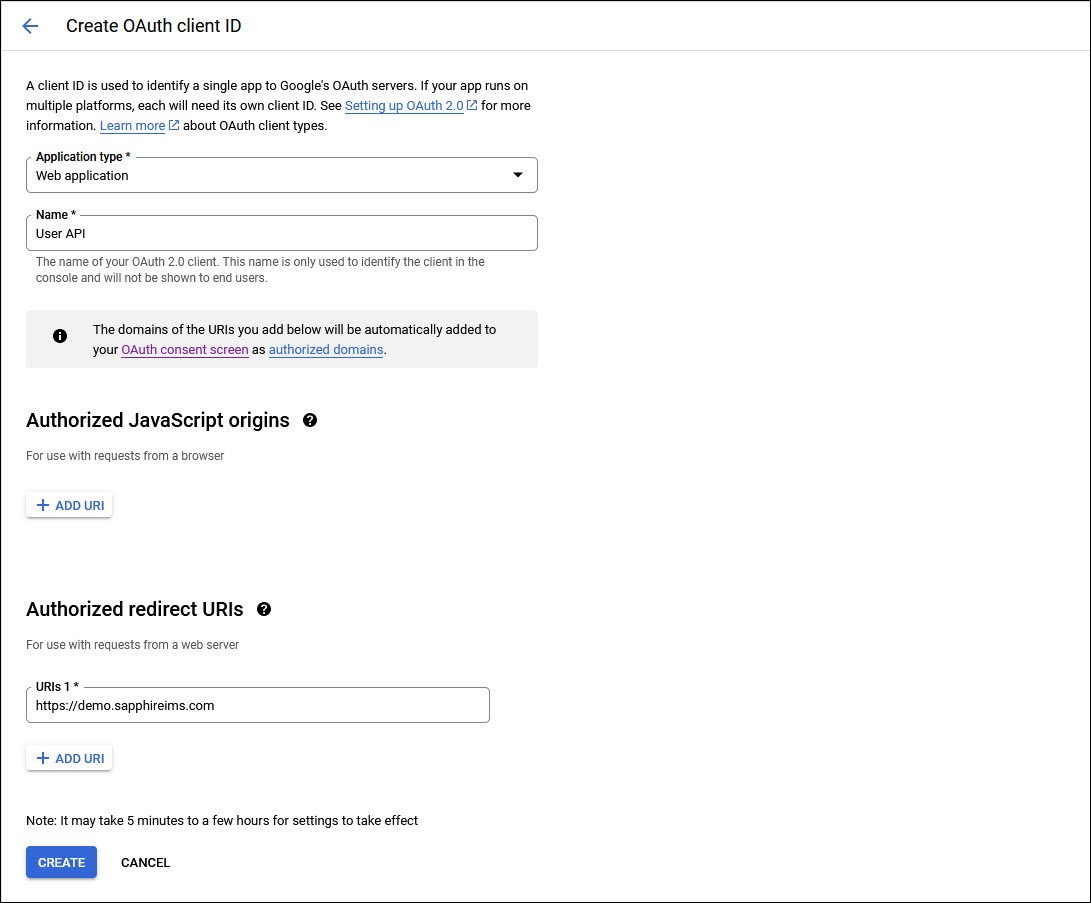Visit the authorized domains link
The width and height of the screenshot is (1091, 903).
pos(326,350)
